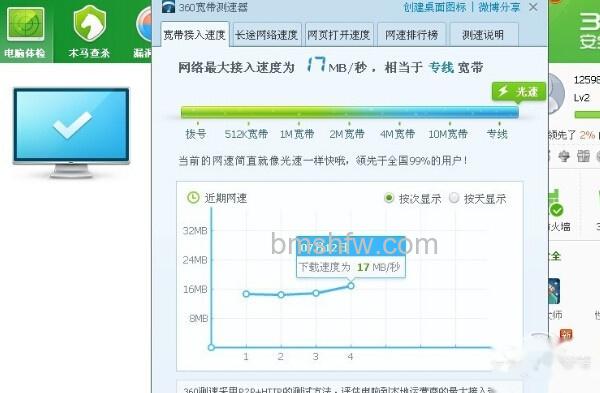Switch to 宽带接入速度 tab
600x393 pixels.
click(x=194, y=35)
